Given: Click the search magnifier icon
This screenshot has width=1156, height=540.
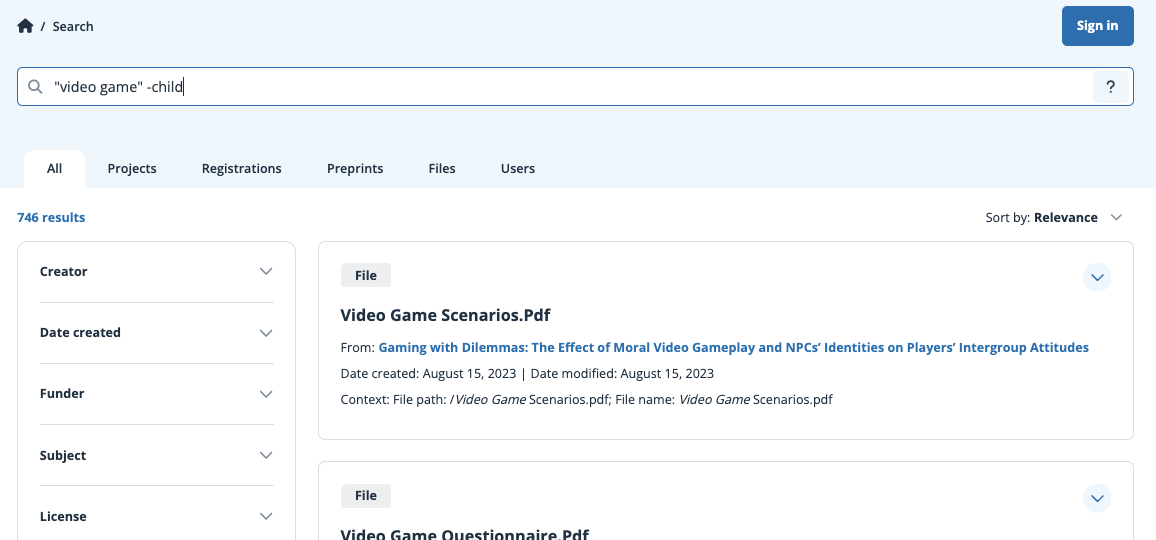Looking at the screenshot, I should pos(35,87).
